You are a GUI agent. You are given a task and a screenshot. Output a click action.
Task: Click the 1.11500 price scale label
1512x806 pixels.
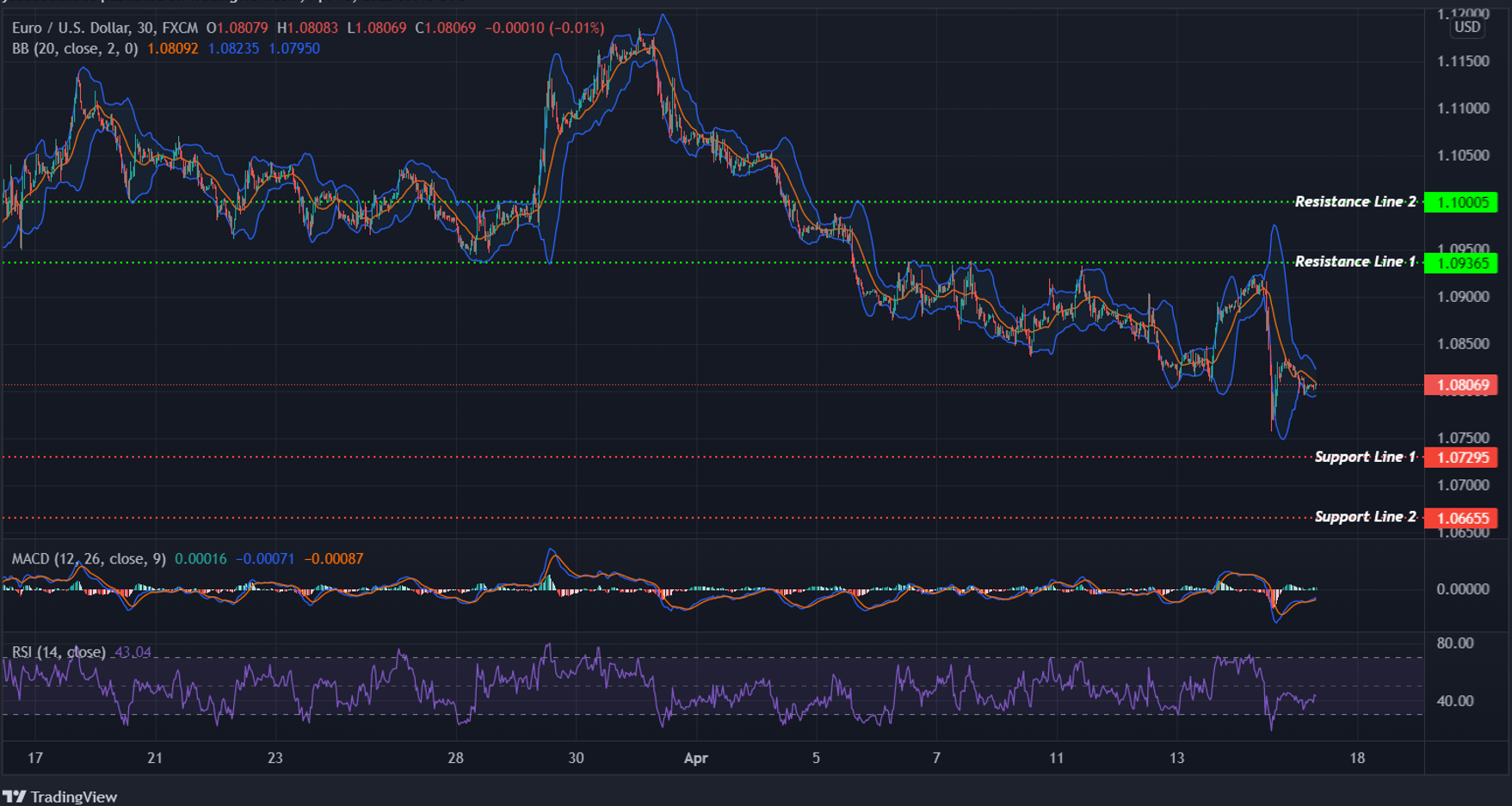tap(1463, 61)
